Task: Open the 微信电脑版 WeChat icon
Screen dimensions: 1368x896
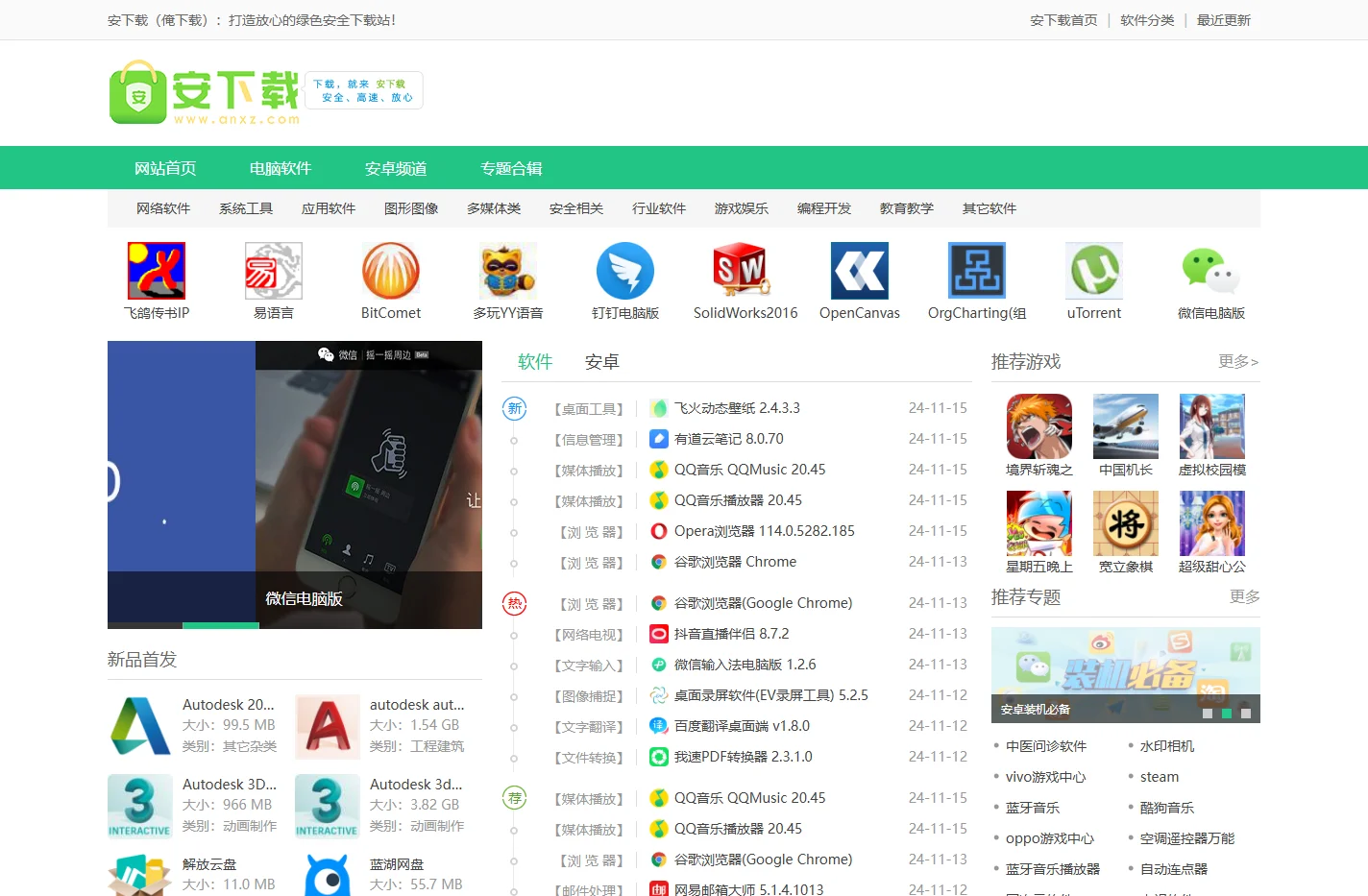Action: 1211,271
